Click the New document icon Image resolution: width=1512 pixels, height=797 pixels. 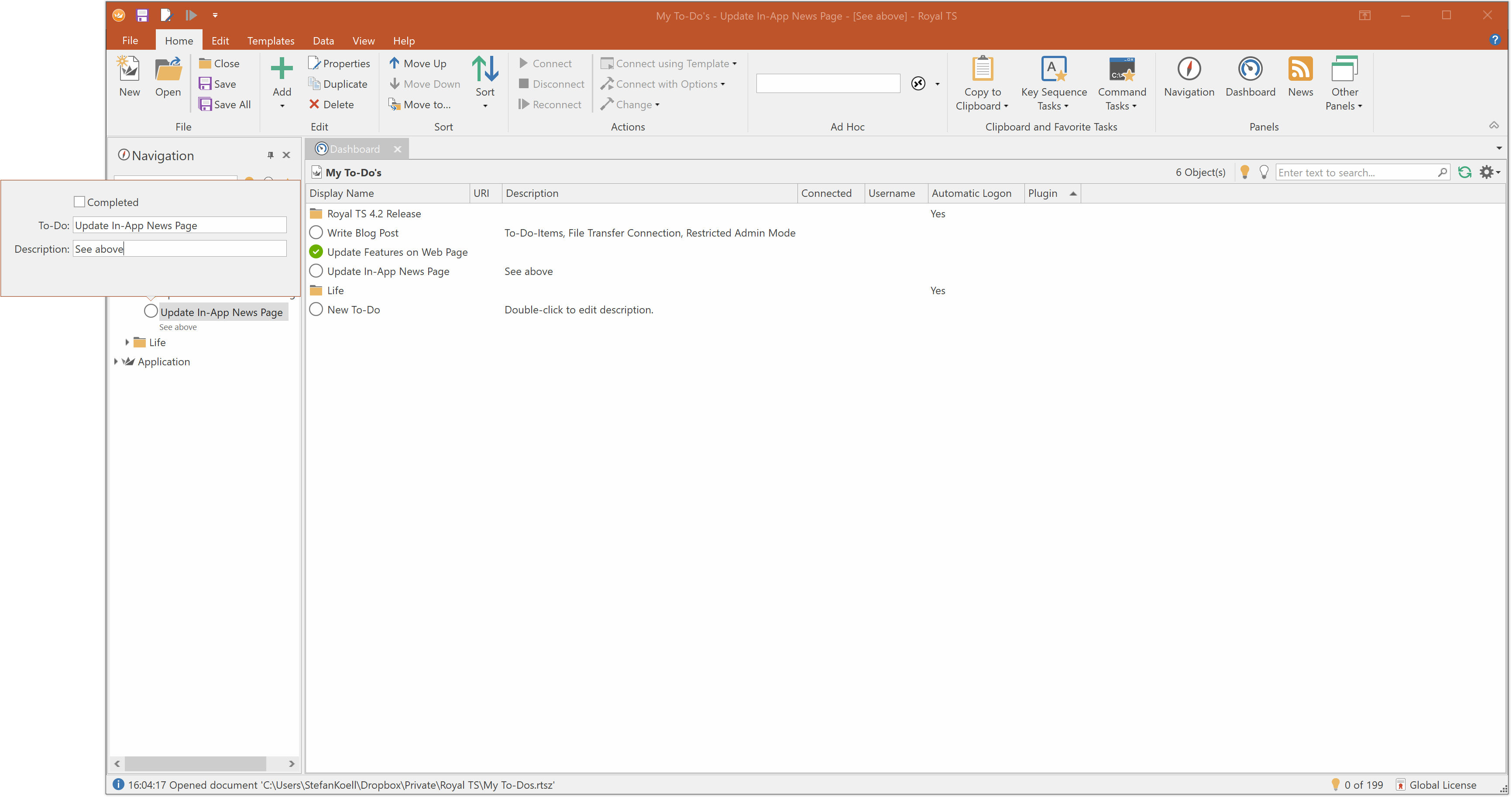click(x=129, y=69)
